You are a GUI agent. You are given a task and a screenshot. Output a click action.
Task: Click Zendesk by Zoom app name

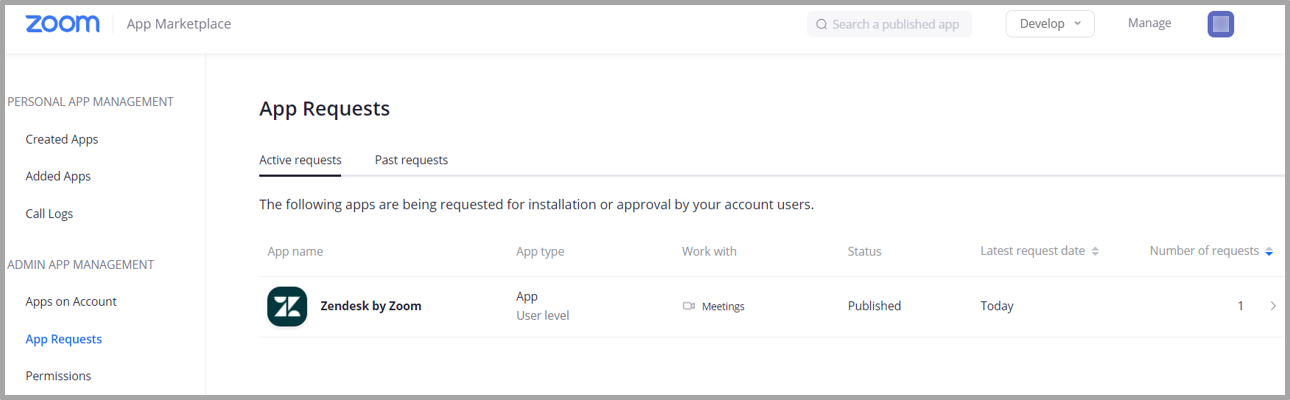pyautogui.click(x=371, y=306)
